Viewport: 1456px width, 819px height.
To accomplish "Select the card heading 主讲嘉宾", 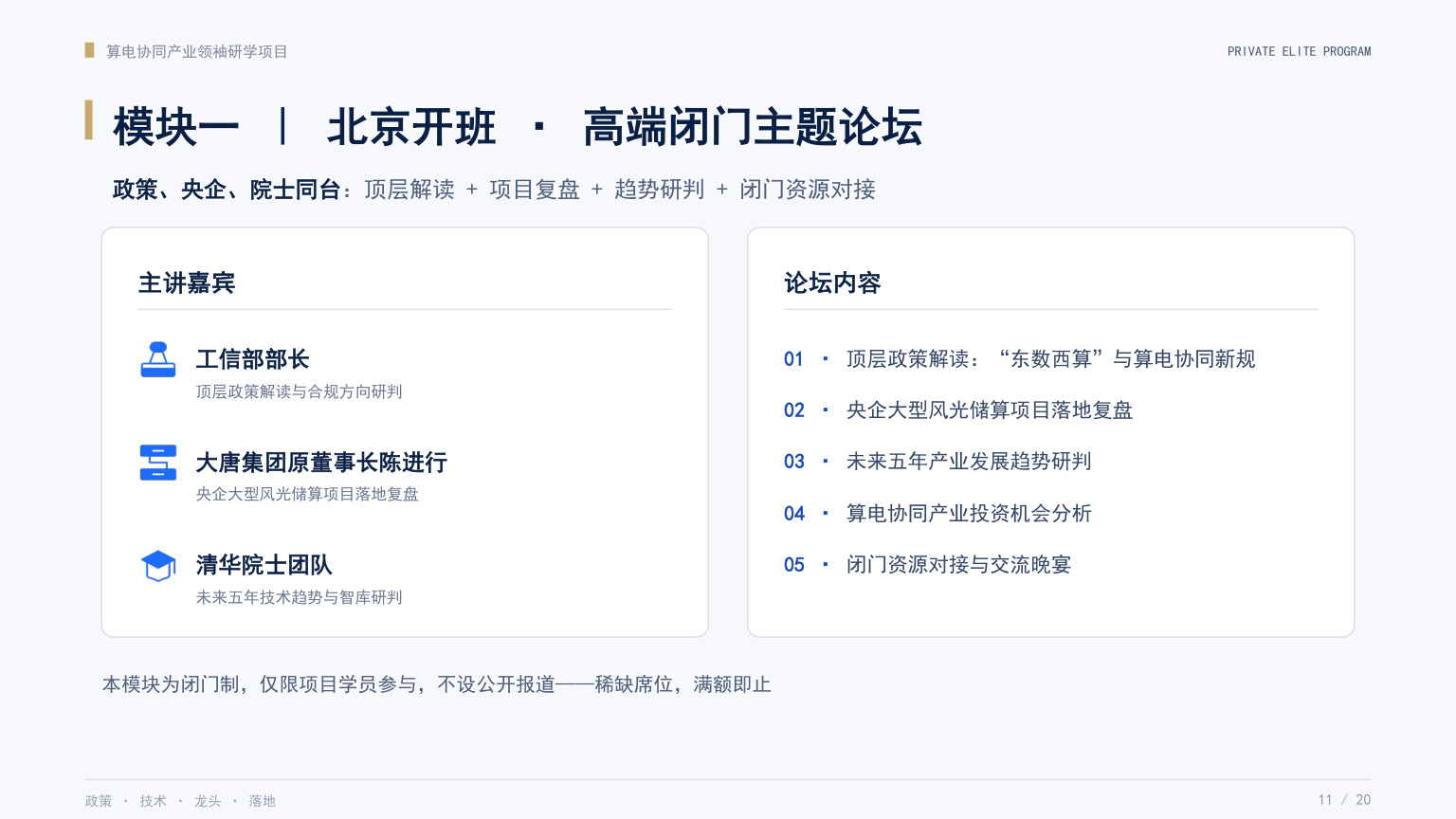I will pyautogui.click(x=187, y=282).
